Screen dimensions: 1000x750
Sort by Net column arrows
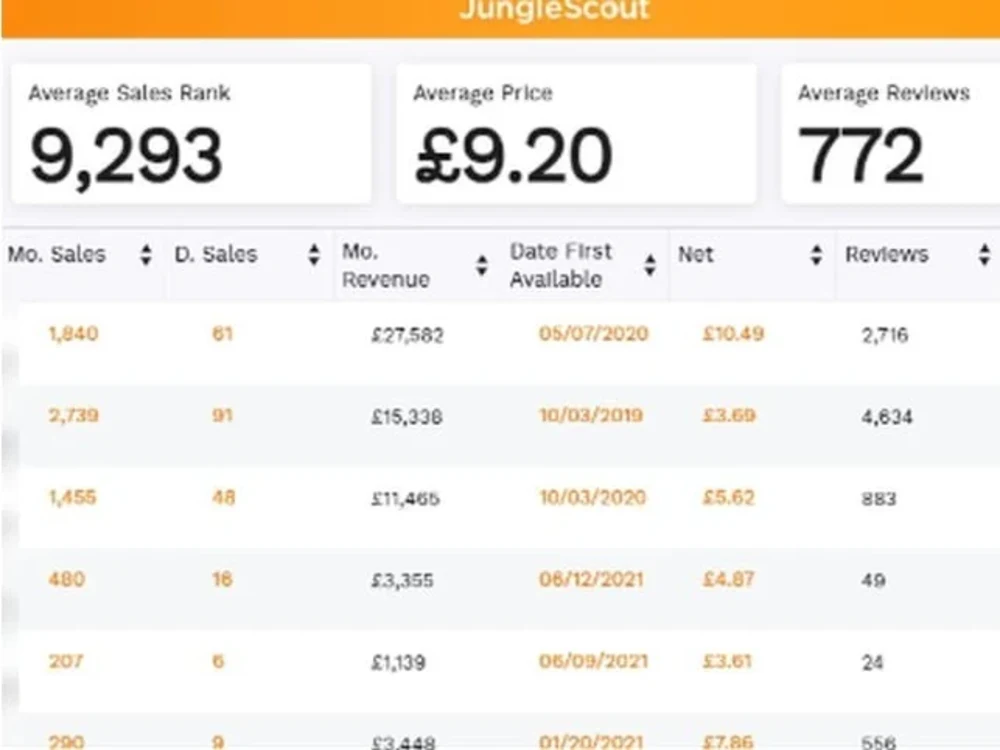[816, 254]
